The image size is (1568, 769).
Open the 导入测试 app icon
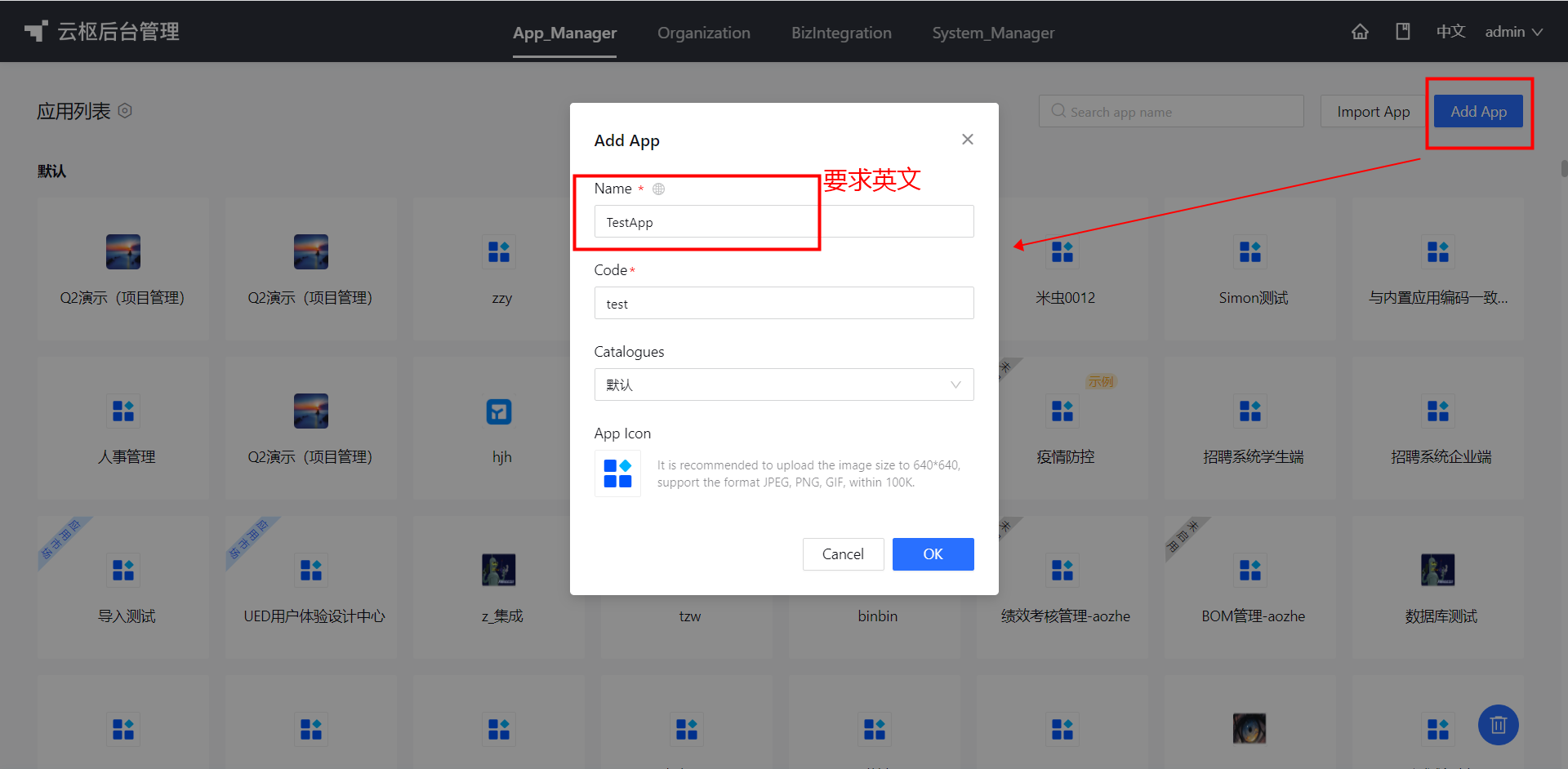pyautogui.click(x=123, y=570)
